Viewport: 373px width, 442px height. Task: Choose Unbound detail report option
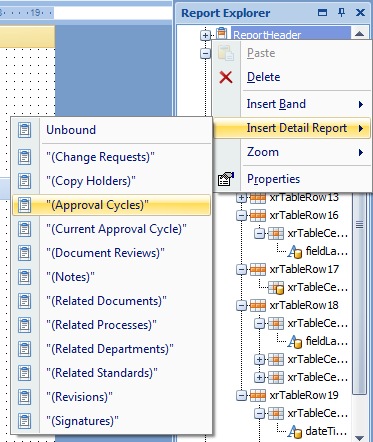pos(111,130)
